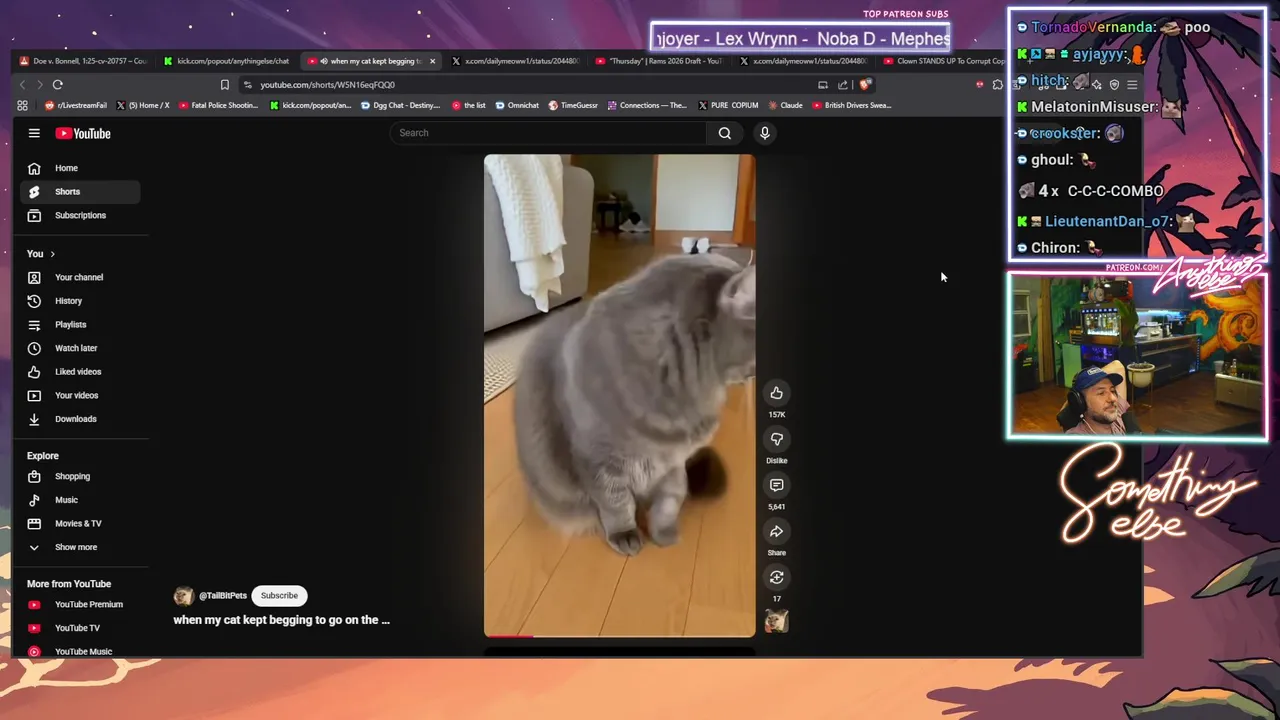Expand the You section chevron

(x=53, y=254)
